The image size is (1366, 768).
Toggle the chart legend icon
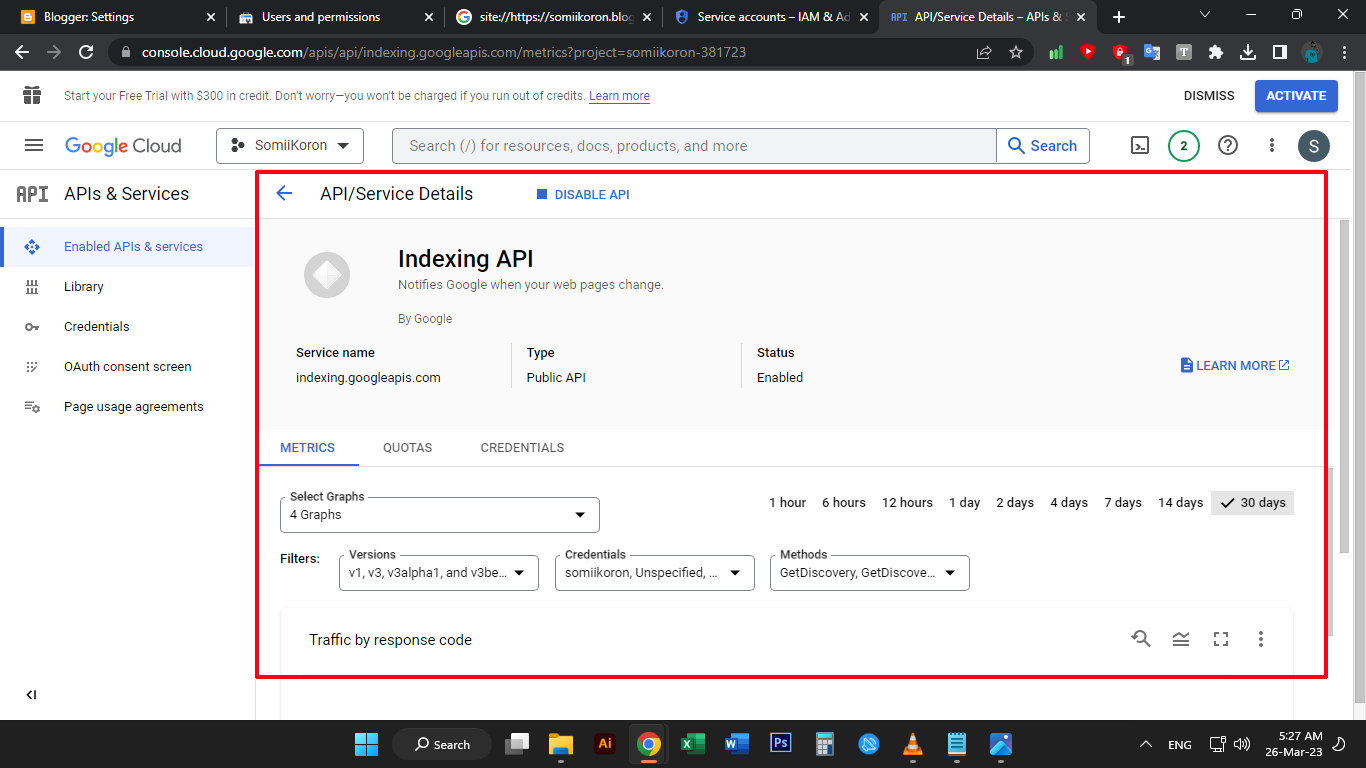pos(1181,639)
